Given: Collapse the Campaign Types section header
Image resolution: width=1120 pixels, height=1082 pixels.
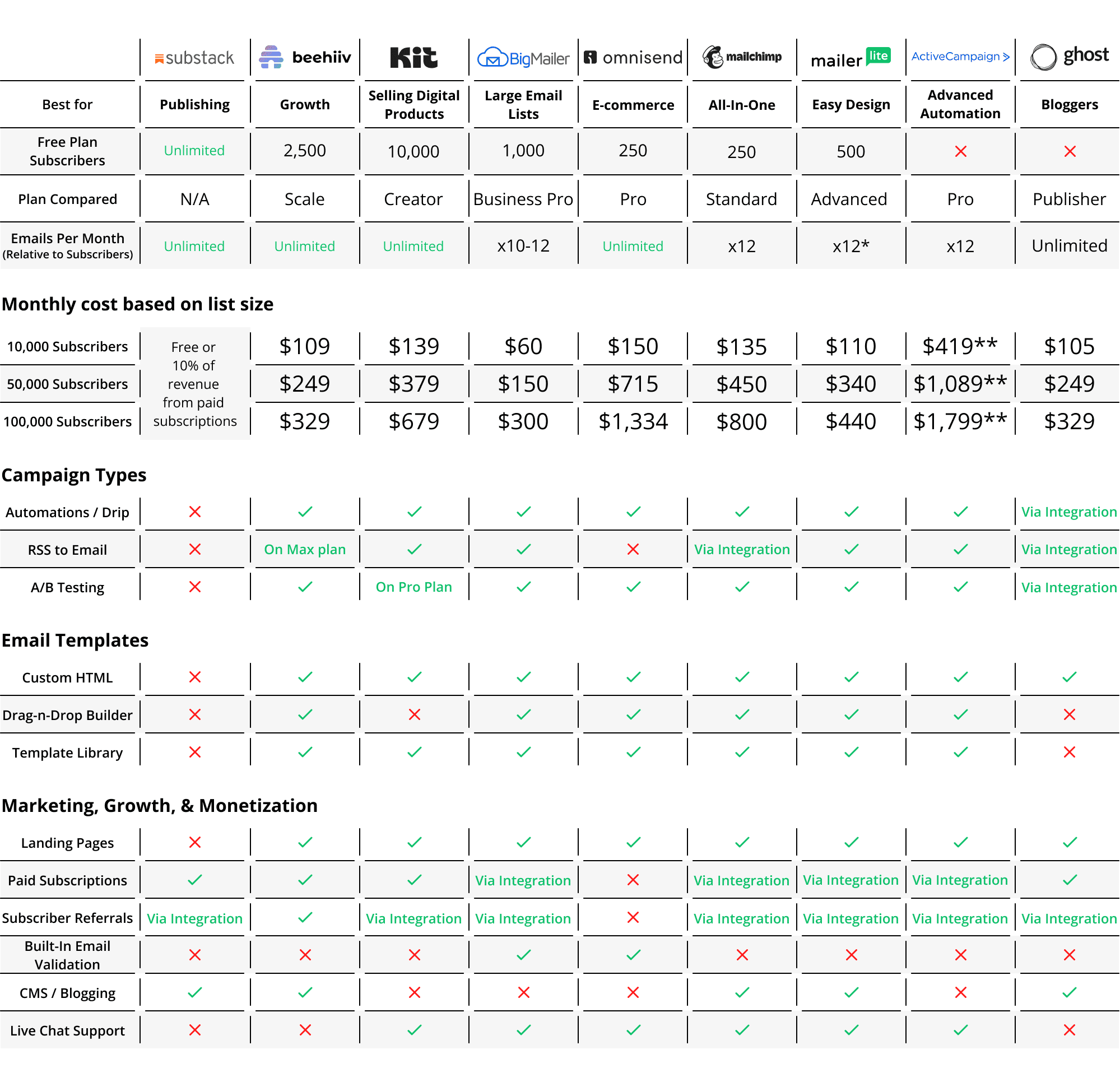Looking at the screenshot, I should tap(73, 475).
